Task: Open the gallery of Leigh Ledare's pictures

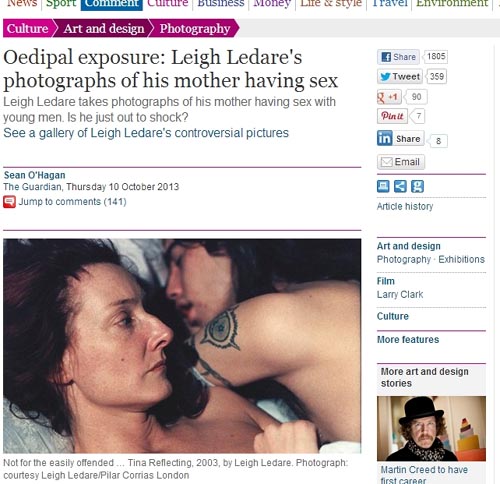Action: (146, 133)
